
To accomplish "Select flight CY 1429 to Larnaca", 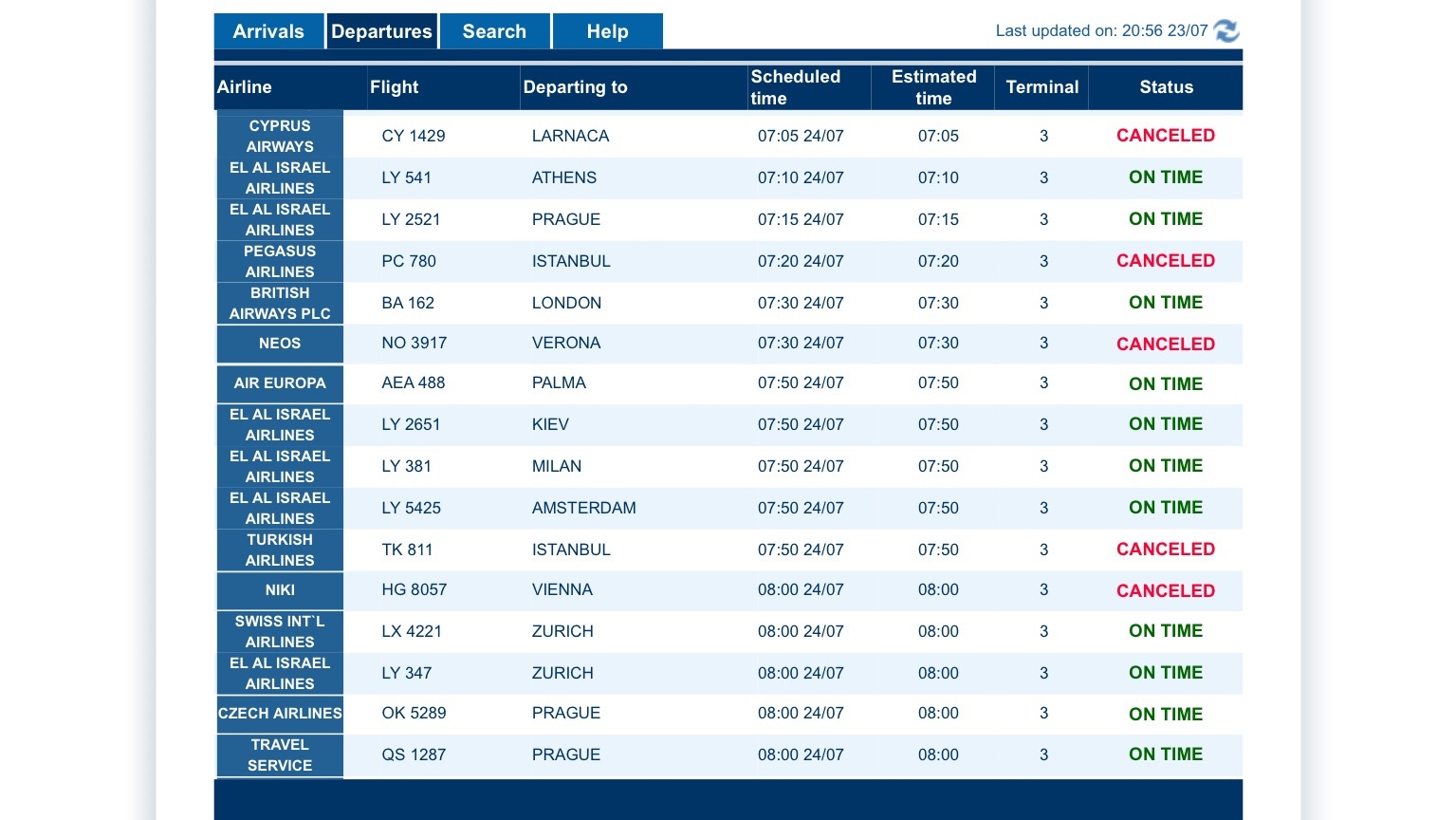I will pyautogui.click(x=414, y=136).
